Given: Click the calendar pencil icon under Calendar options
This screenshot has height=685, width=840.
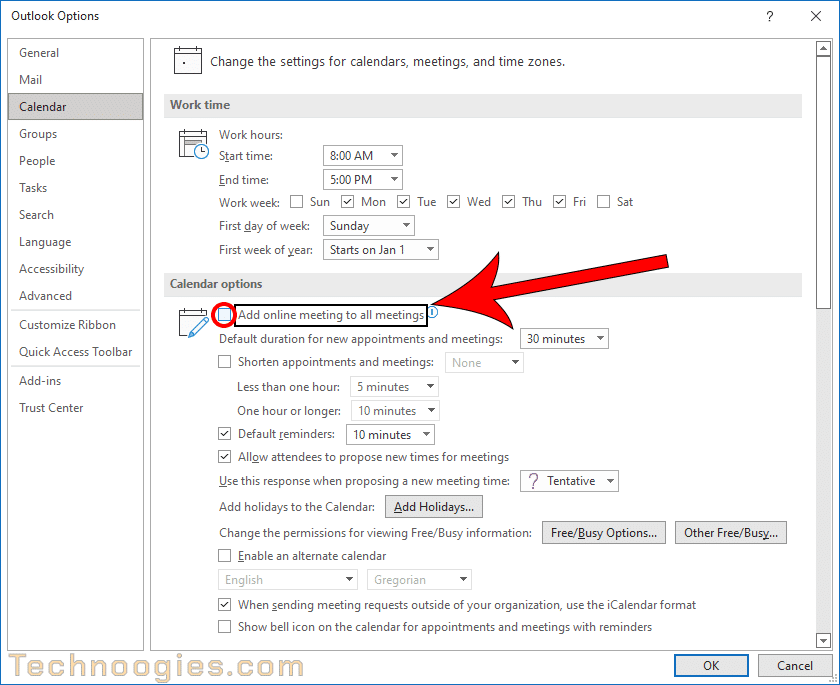Looking at the screenshot, I should click(192, 323).
